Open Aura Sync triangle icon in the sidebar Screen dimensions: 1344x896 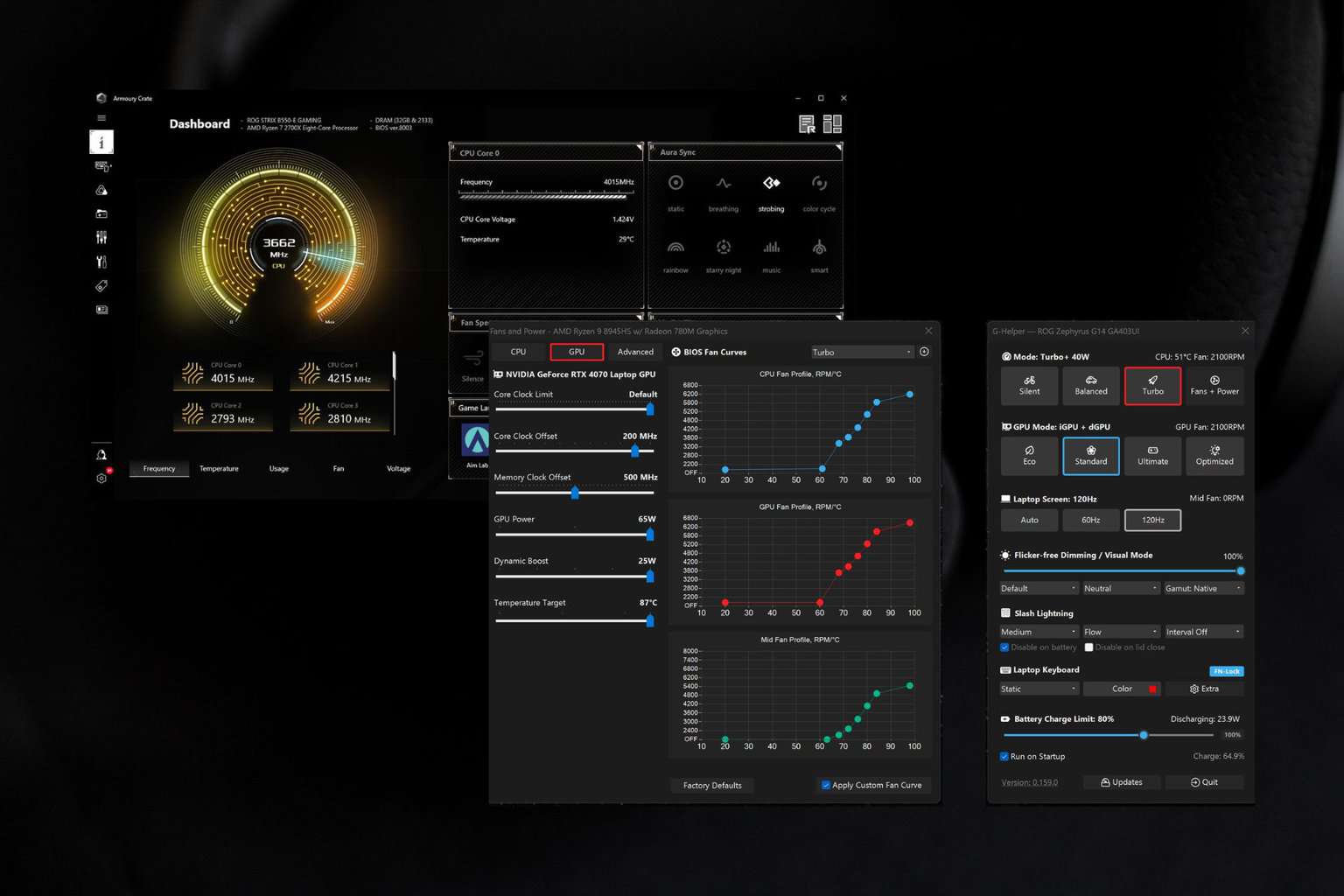coord(101,190)
